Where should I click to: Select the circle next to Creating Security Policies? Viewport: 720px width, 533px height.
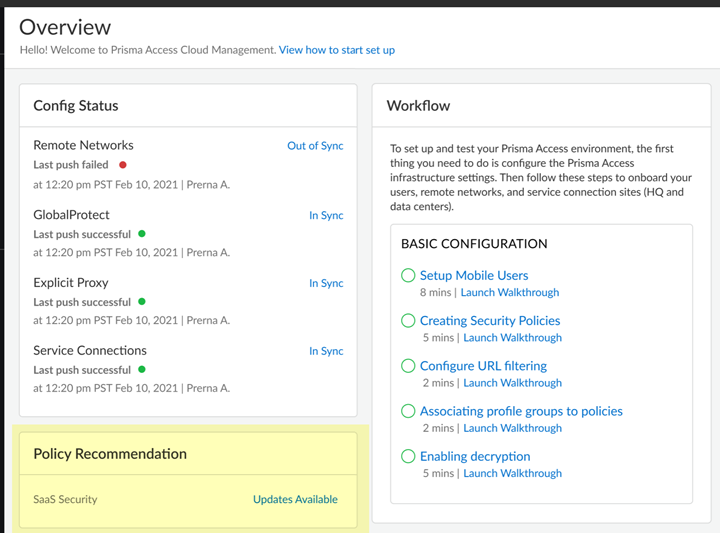[x=408, y=321]
